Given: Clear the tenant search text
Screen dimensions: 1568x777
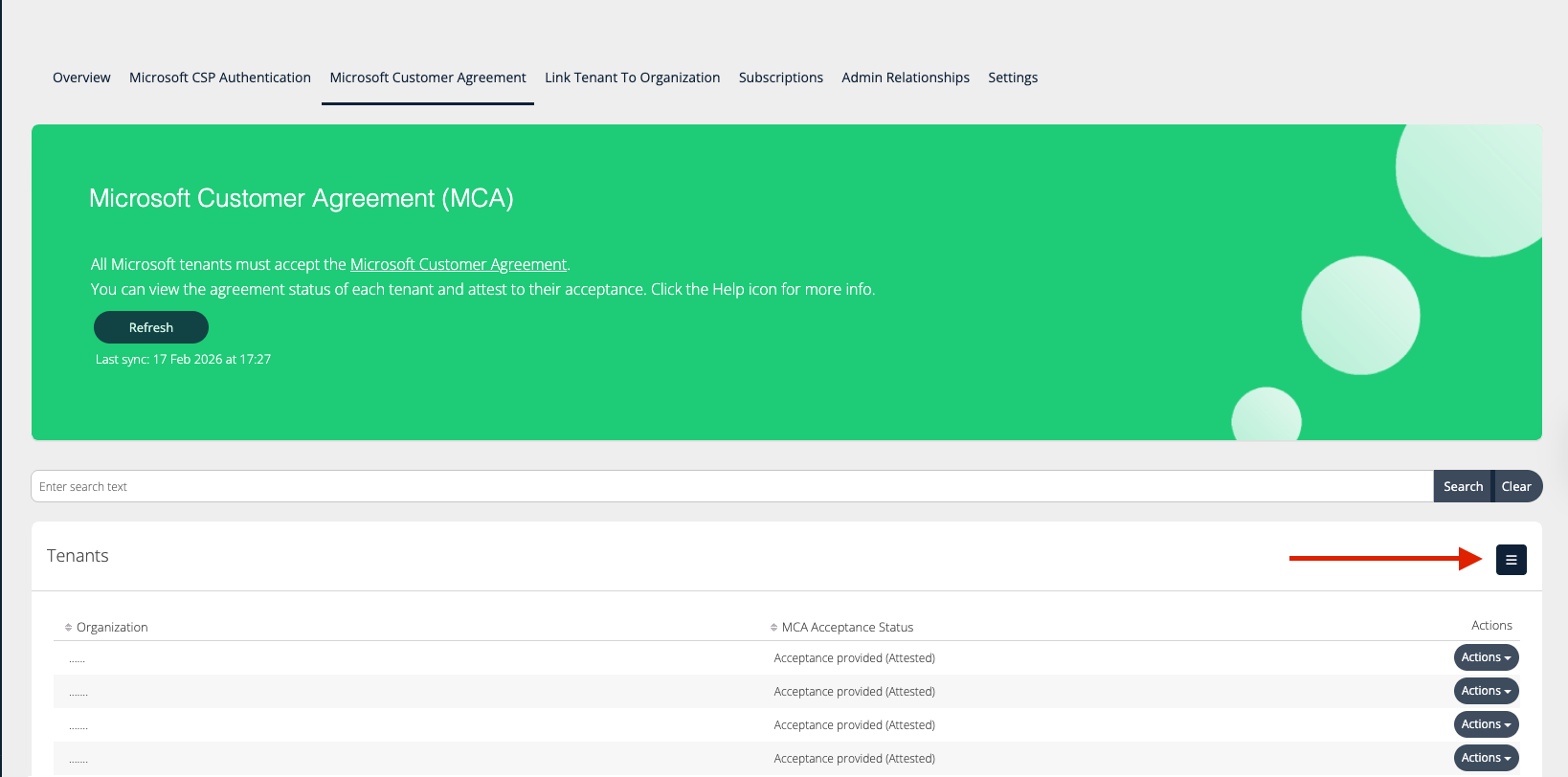Looking at the screenshot, I should pyautogui.click(x=1517, y=486).
